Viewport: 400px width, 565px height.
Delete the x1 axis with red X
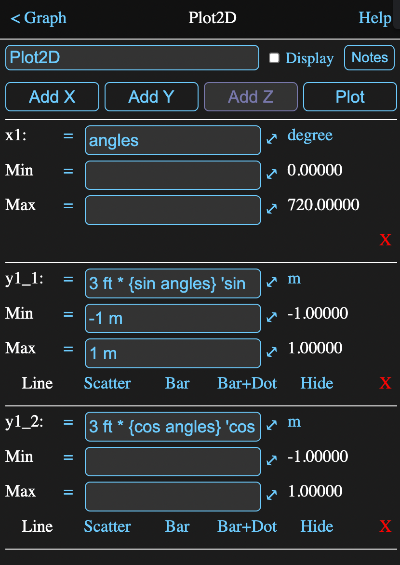pos(385,240)
